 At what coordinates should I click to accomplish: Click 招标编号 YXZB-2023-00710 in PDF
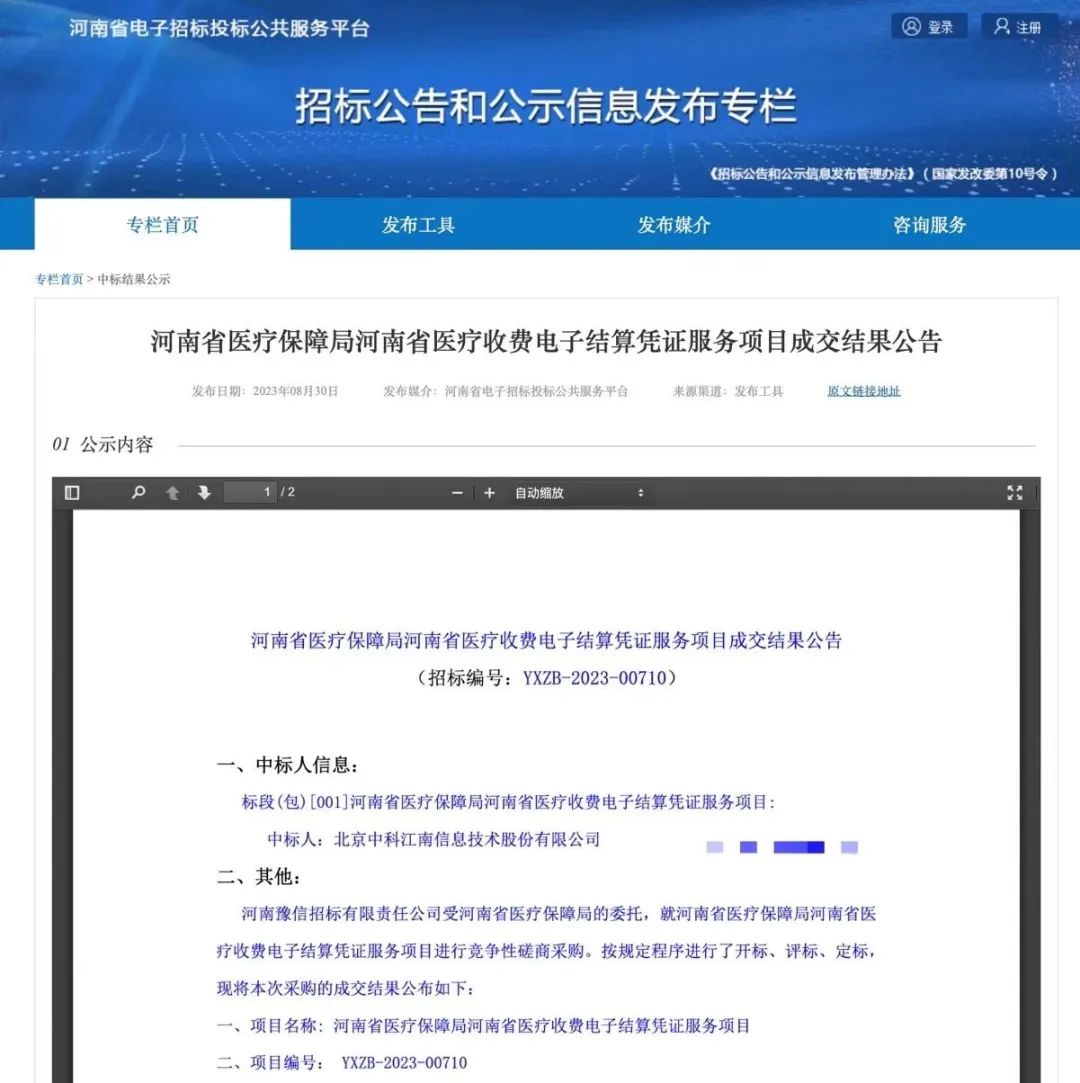(x=546, y=678)
